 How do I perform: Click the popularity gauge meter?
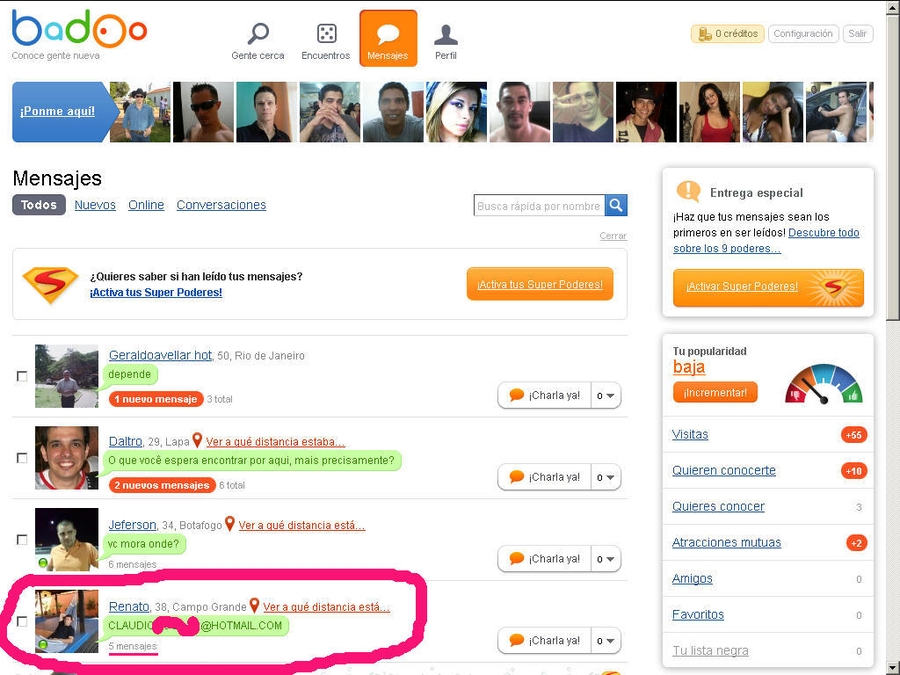823,384
